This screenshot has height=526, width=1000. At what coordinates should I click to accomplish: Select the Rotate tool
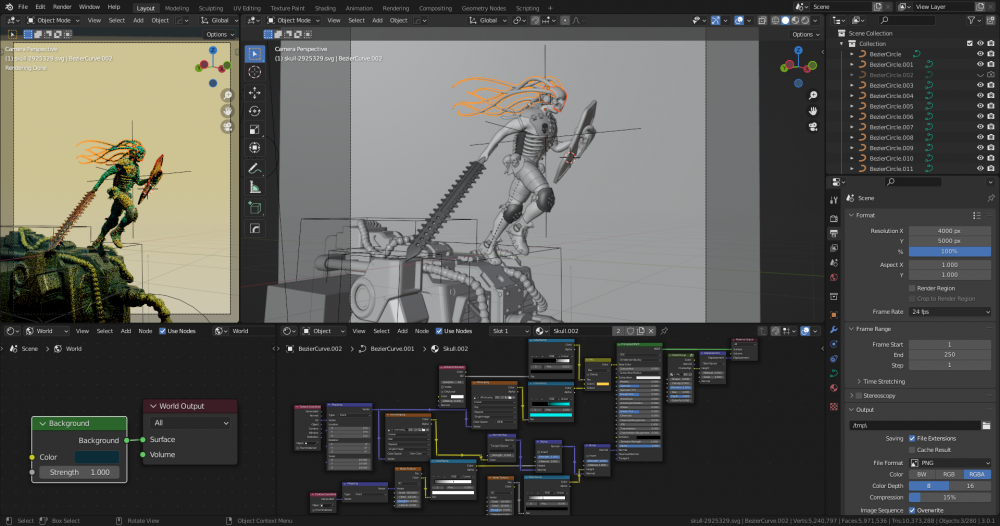point(254,111)
